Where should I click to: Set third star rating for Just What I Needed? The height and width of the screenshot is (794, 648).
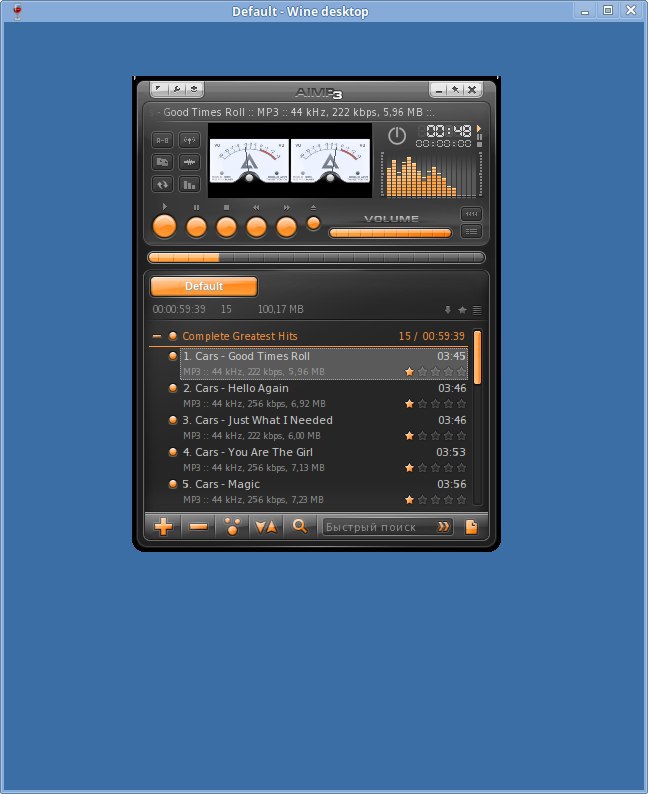click(x=435, y=435)
